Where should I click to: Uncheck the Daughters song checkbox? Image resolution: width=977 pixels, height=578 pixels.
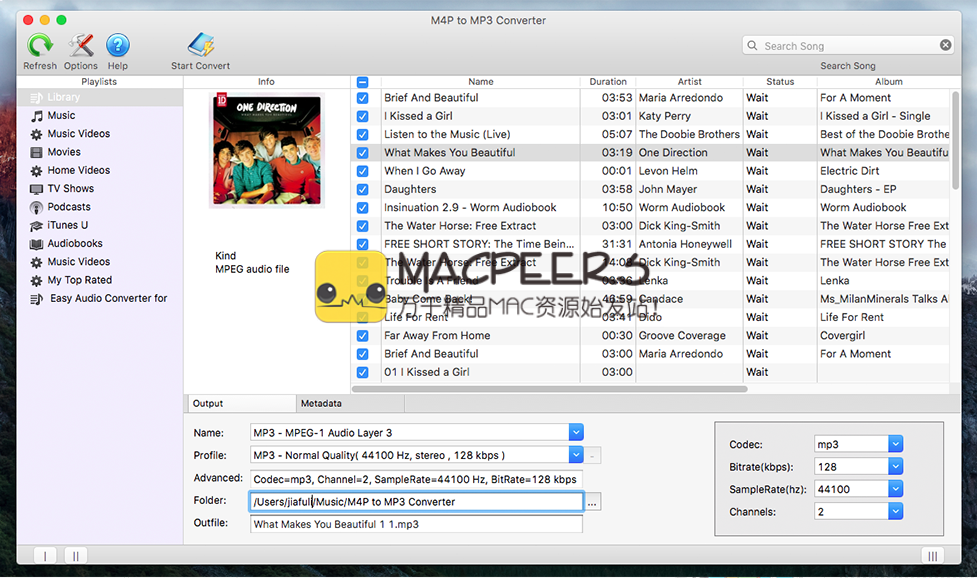tap(362, 189)
